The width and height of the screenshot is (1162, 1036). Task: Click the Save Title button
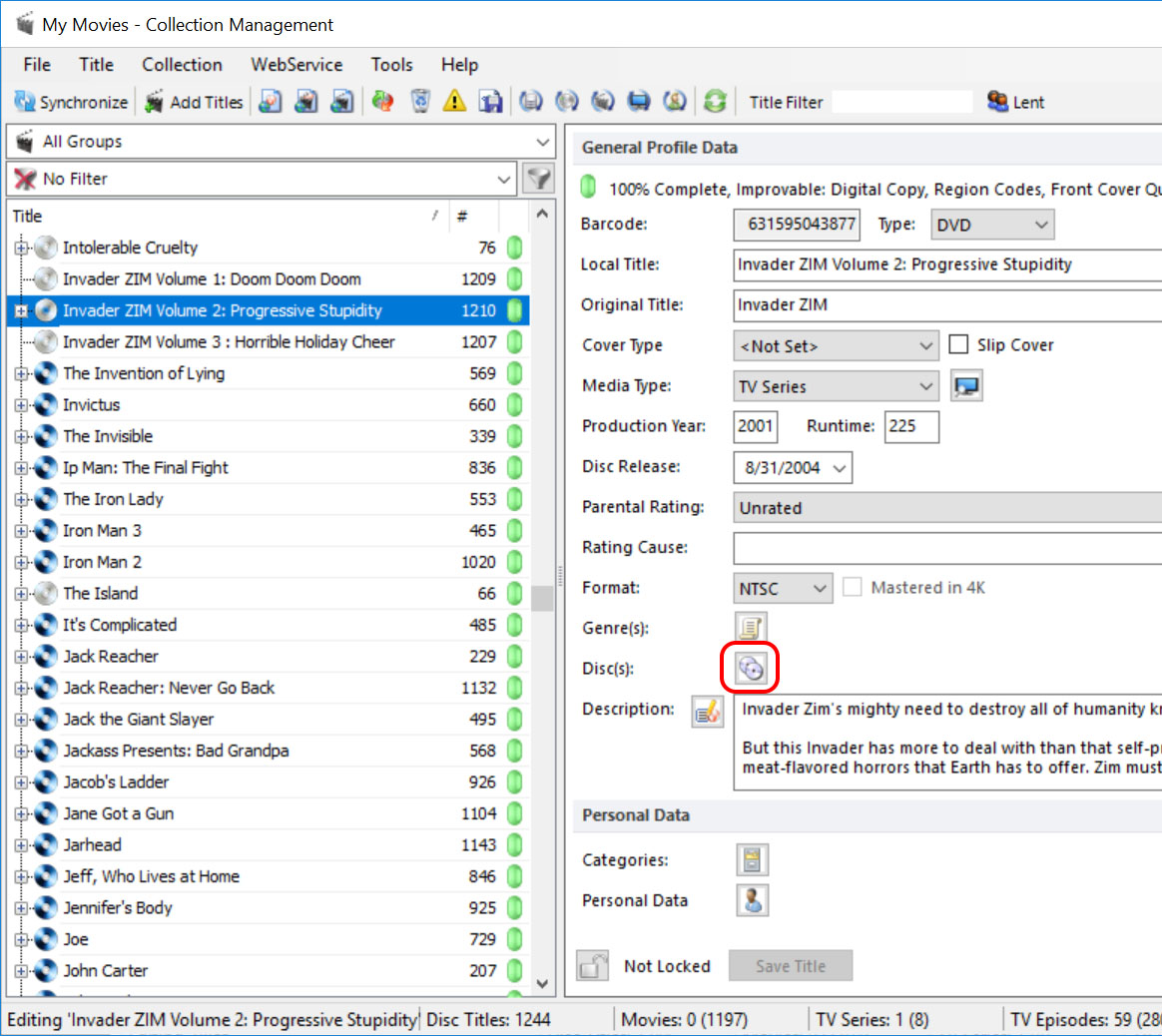pyautogui.click(x=790, y=965)
